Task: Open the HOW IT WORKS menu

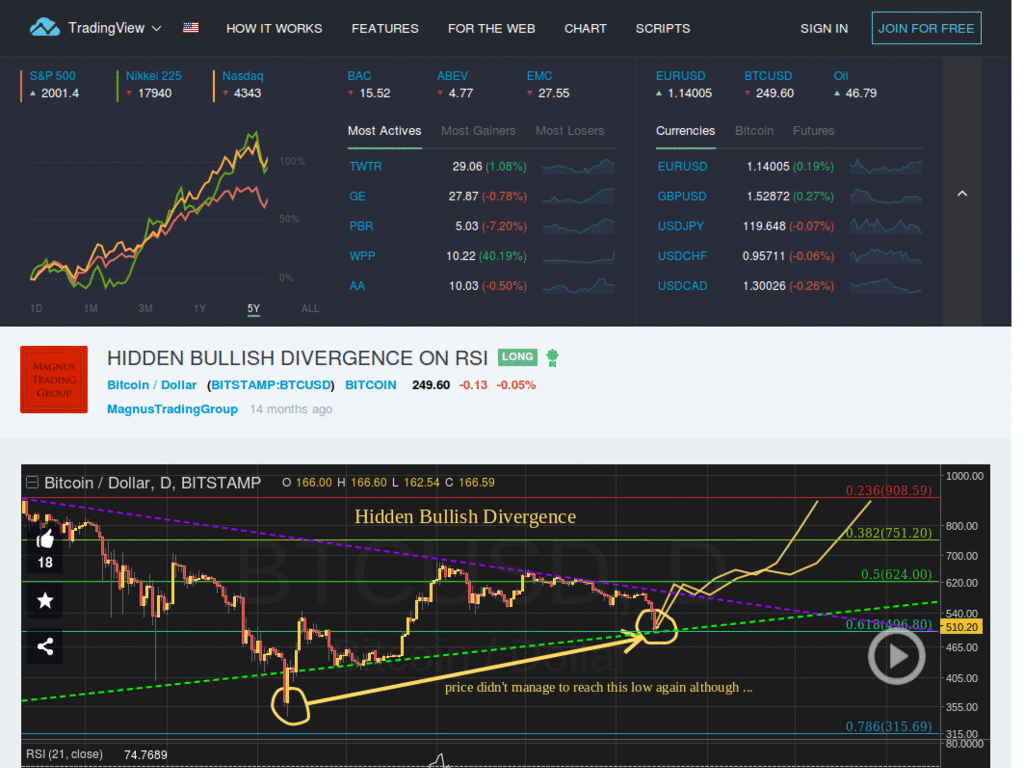Action: click(274, 29)
